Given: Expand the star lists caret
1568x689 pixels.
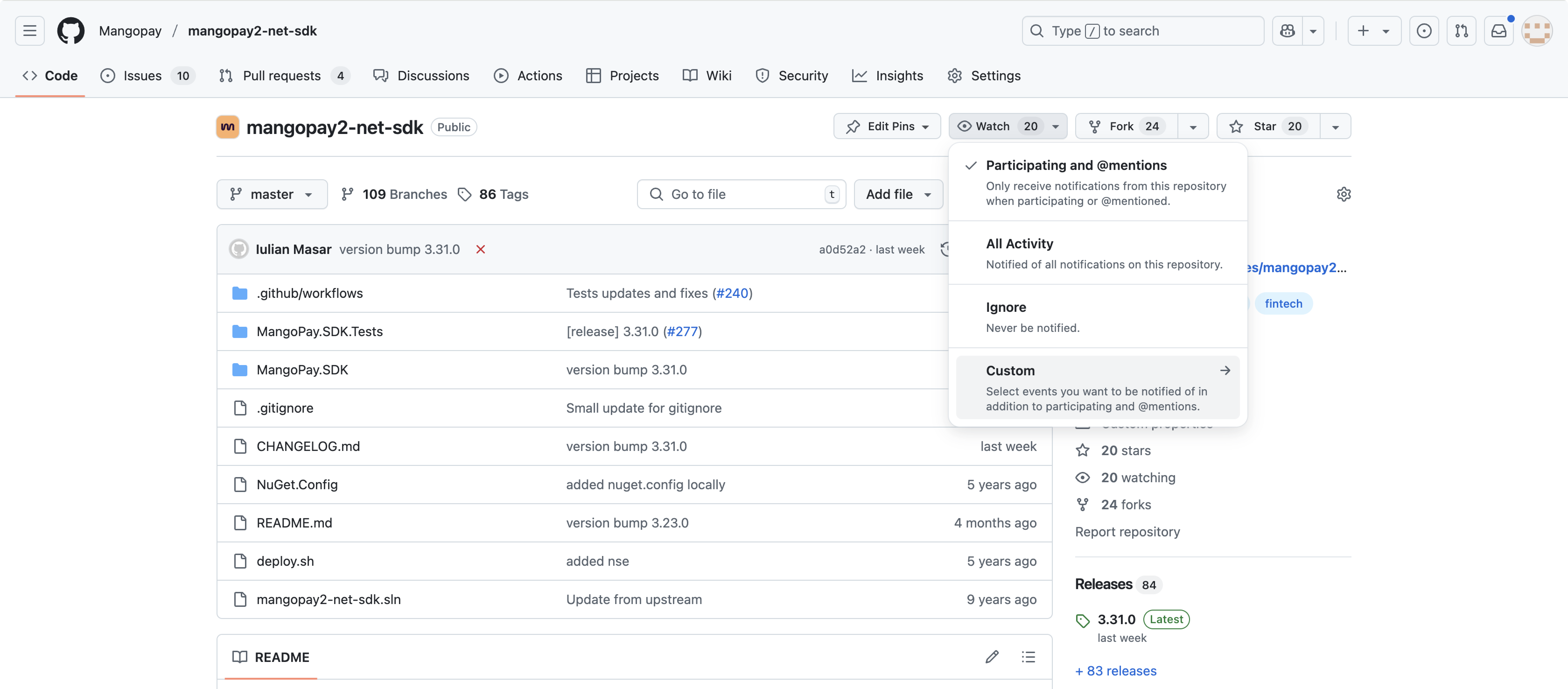Looking at the screenshot, I should [1335, 126].
